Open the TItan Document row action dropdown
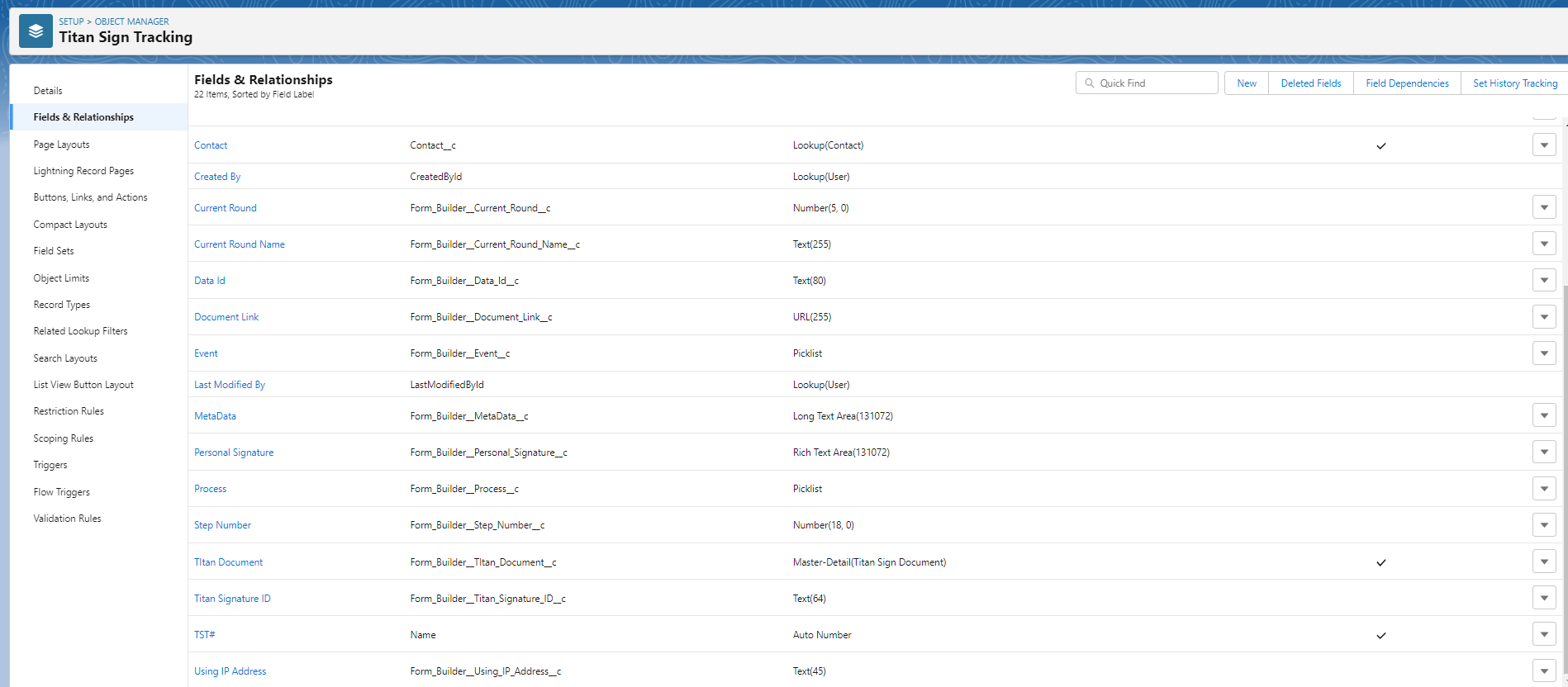This screenshot has width=1568, height=687. pos(1544,561)
